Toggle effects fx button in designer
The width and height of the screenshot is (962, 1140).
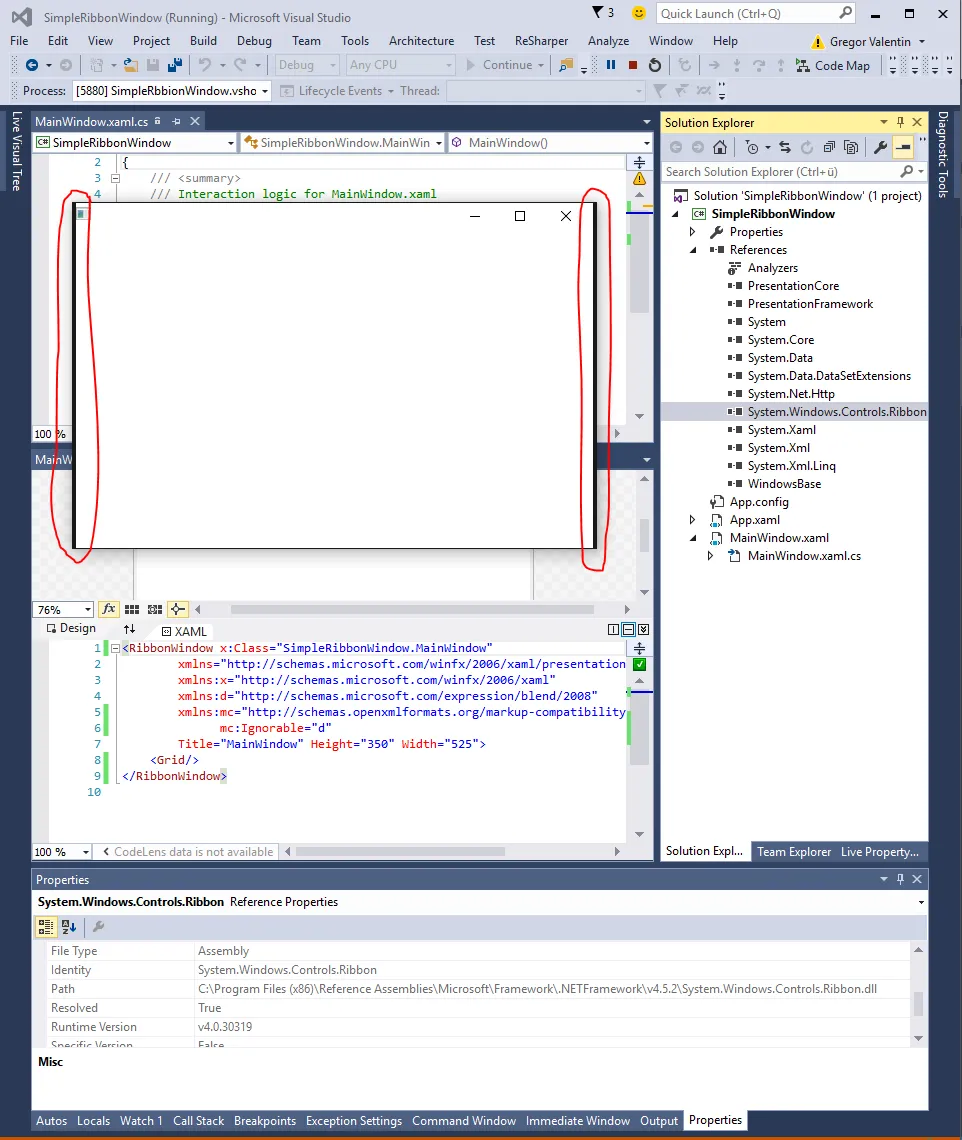point(108,609)
